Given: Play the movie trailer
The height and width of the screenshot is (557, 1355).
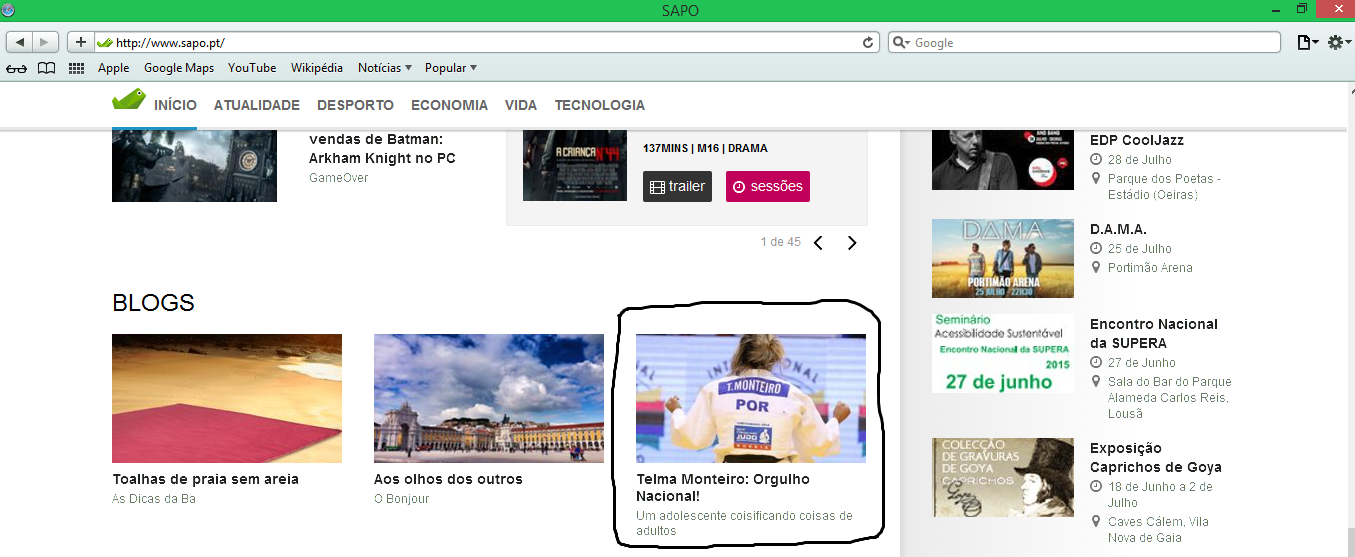Looking at the screenshot, I should (677, 187).
